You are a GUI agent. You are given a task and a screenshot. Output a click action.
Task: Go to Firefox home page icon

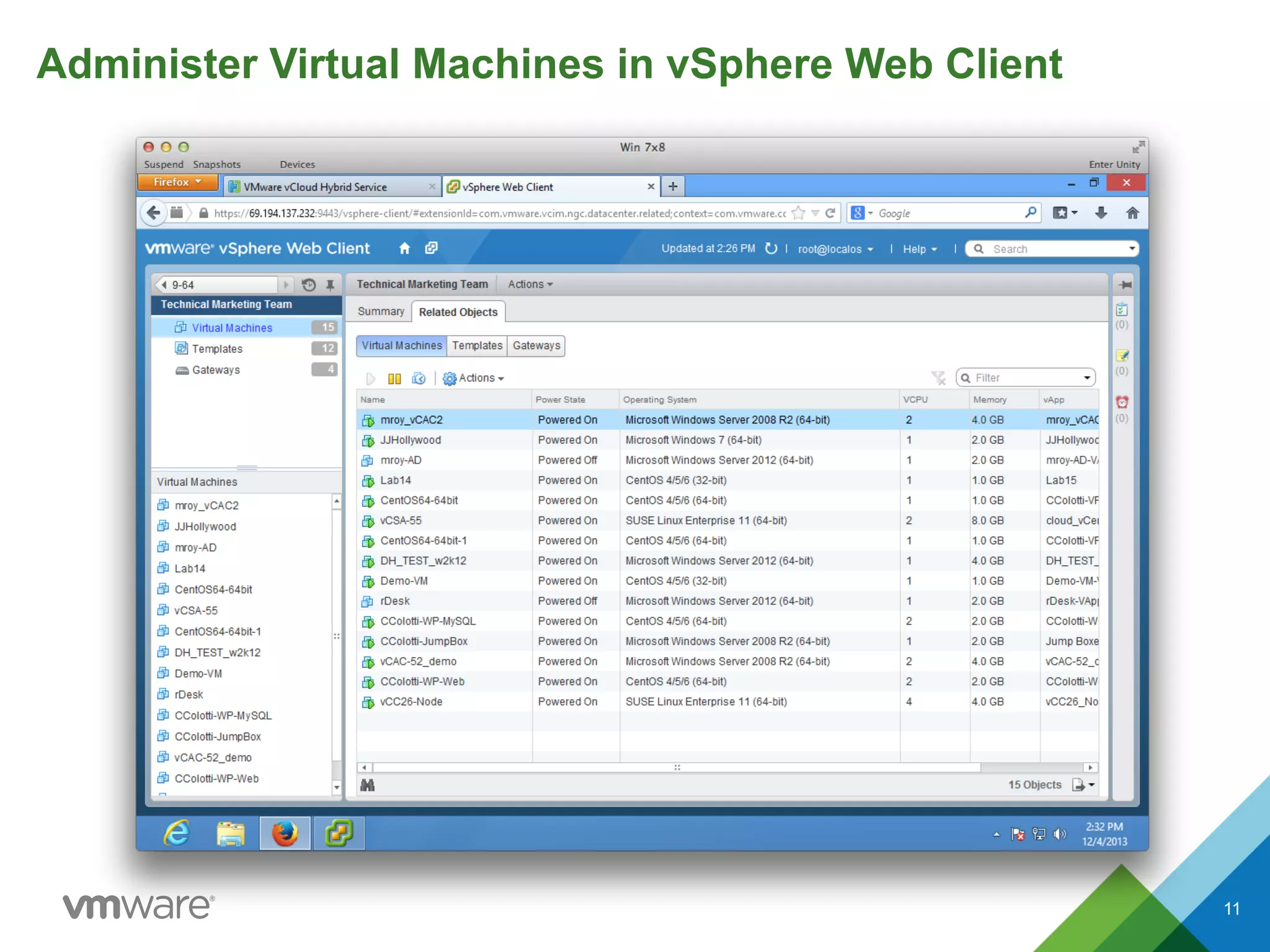tap(1132, 213)
